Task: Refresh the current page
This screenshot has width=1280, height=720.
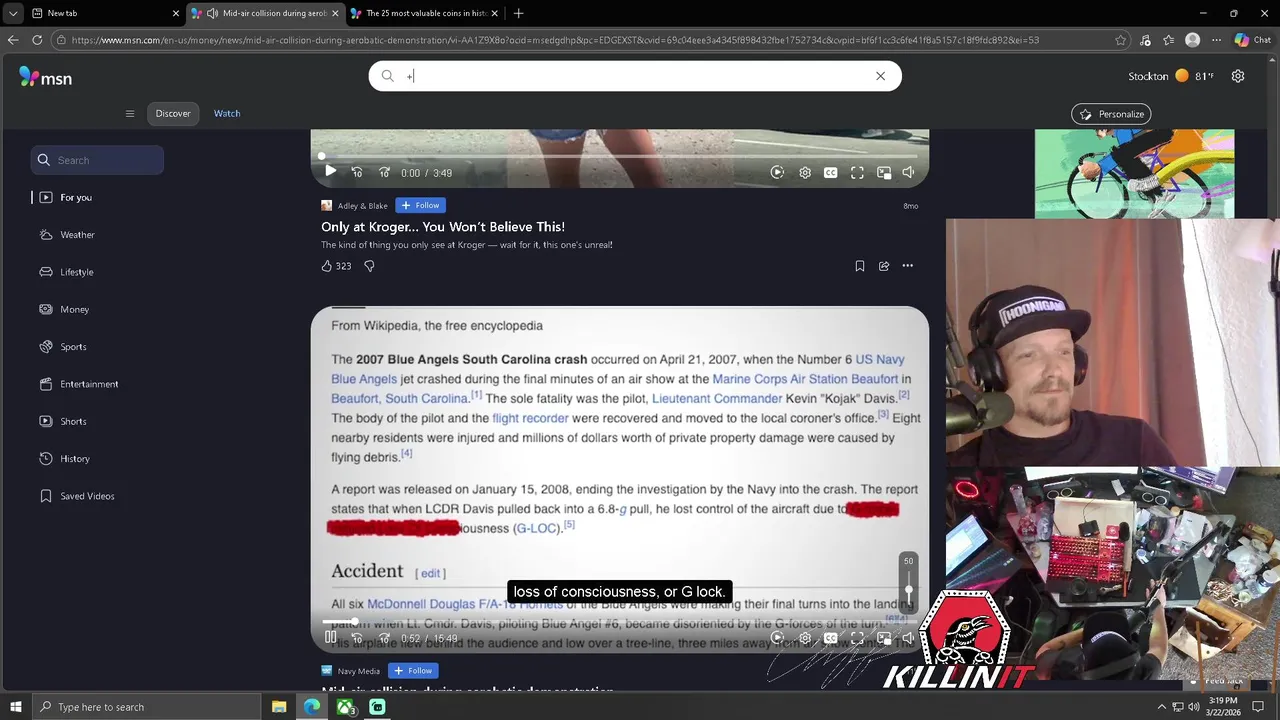Action: [x=37, y=40]
